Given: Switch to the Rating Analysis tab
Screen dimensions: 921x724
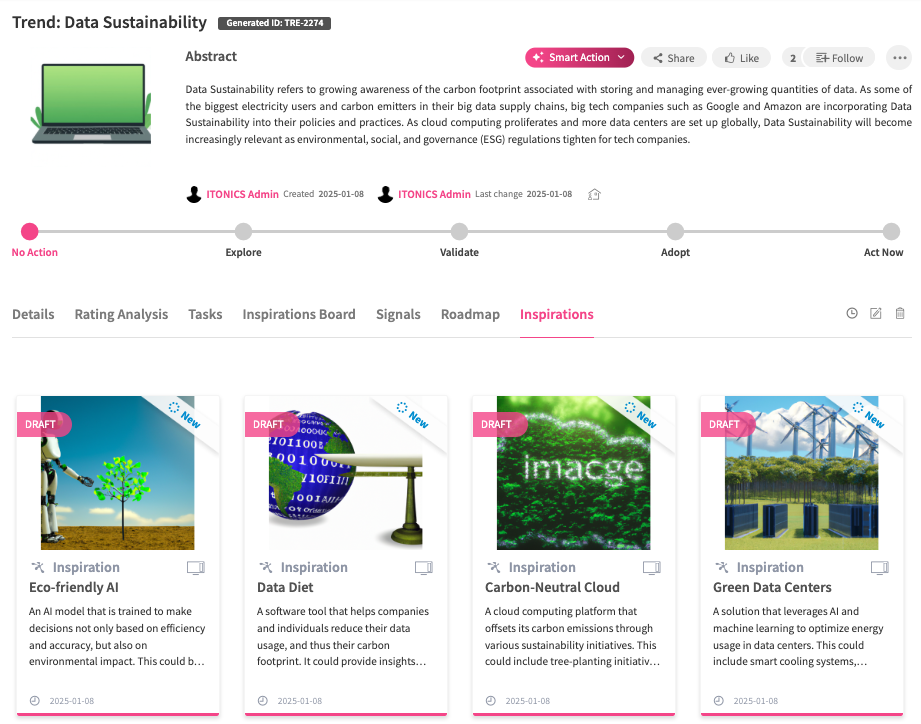Looking at the screenshot, I should pos(121,314).
